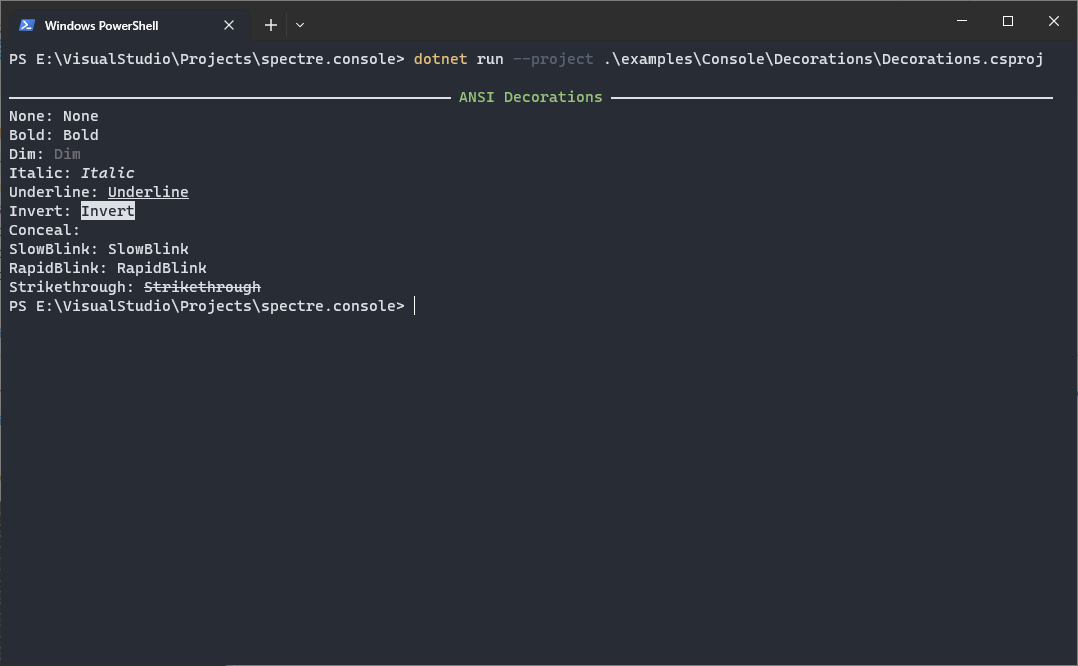Click the 'ANSI Decorations' heading

point(530,97)
